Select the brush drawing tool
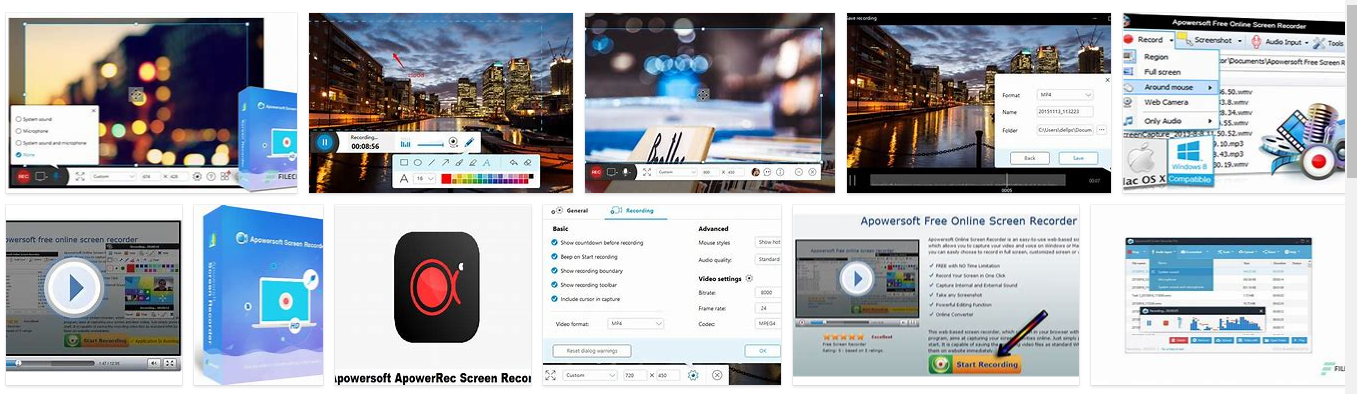 pyautogui.click(x=459, y=162)
